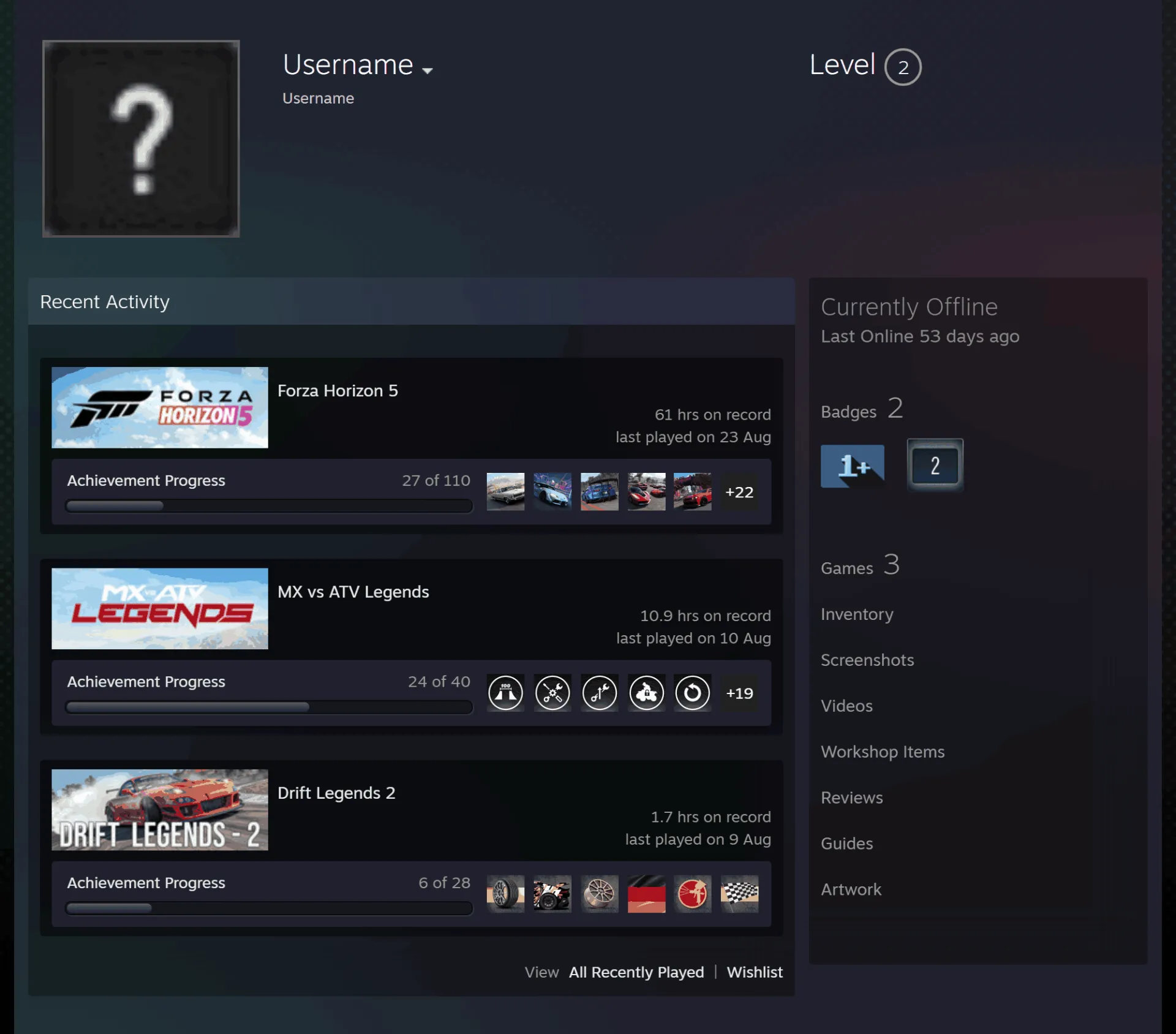The width and height of the screenshot is (1176, 1034).
Task: Open Inventory in sidebar
Action: coord(857,614)
